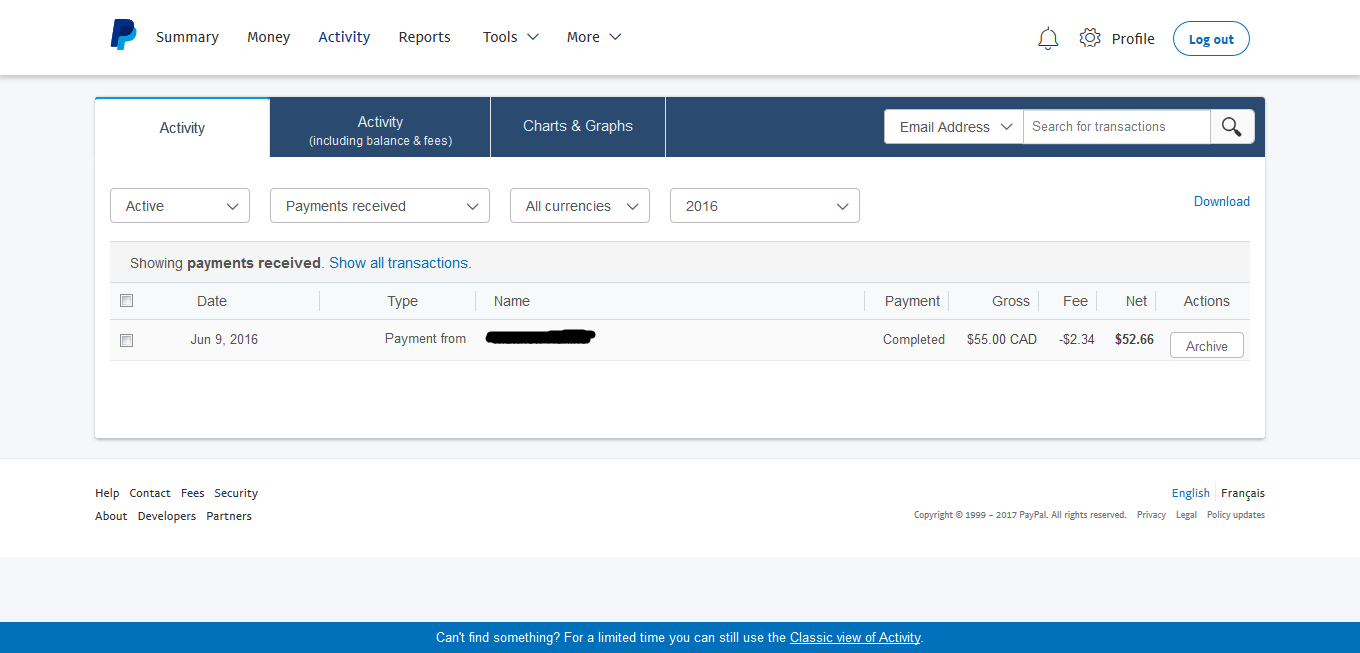This screenshot has width=1360, height=653.
Task: Click the PayPal logo icon
Action: (x=123, y=35)
